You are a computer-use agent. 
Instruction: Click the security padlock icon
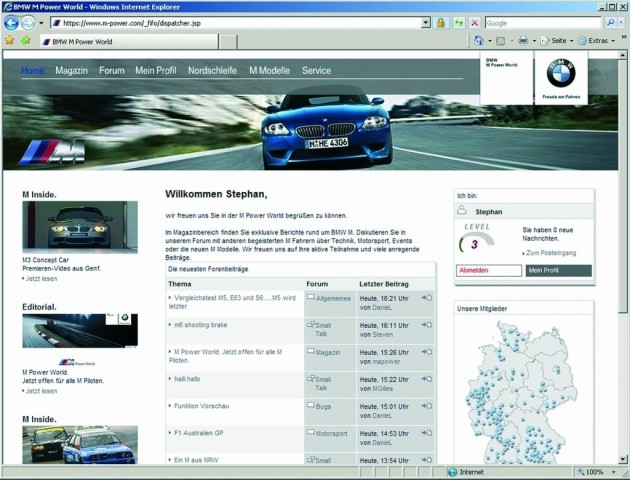point(441,23)
